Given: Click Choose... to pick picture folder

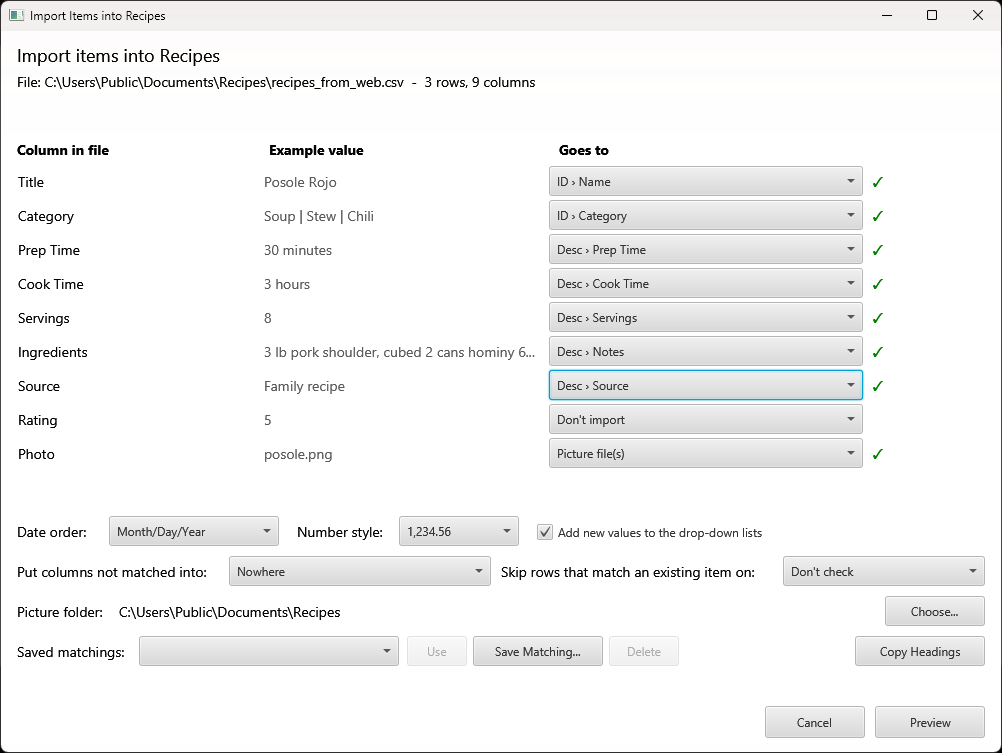Looking at the screenshot, I should coord(934,612).
